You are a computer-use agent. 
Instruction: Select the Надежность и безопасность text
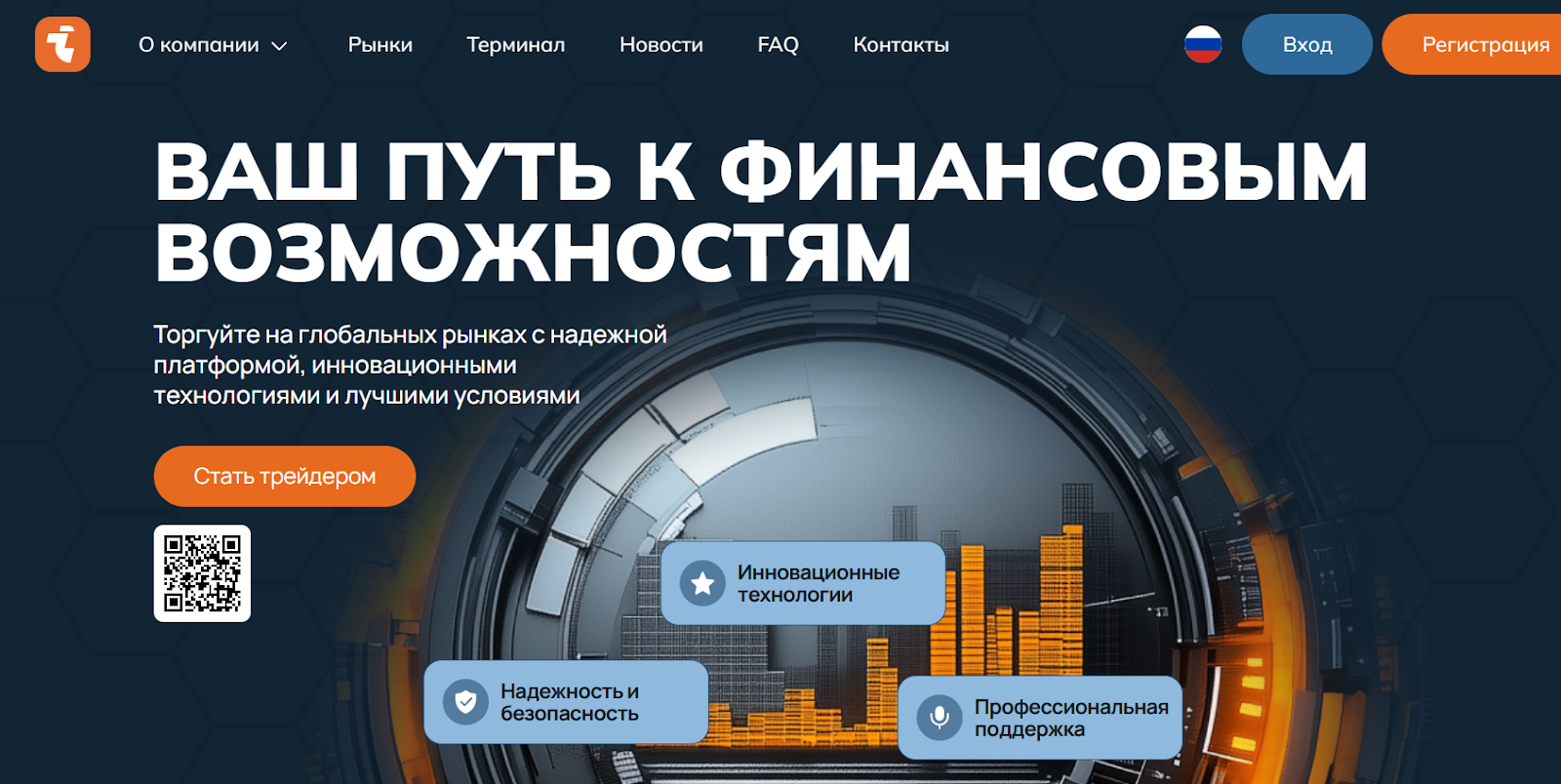pyautogui.click(x=570, y=702)
